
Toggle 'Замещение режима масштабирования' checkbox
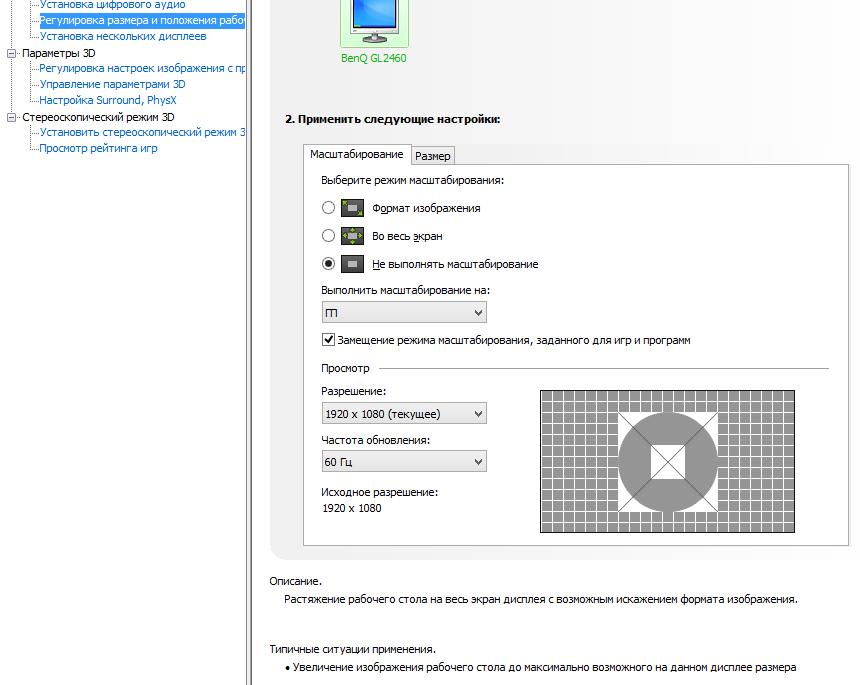pyautogui.click(x=328, y=339)
